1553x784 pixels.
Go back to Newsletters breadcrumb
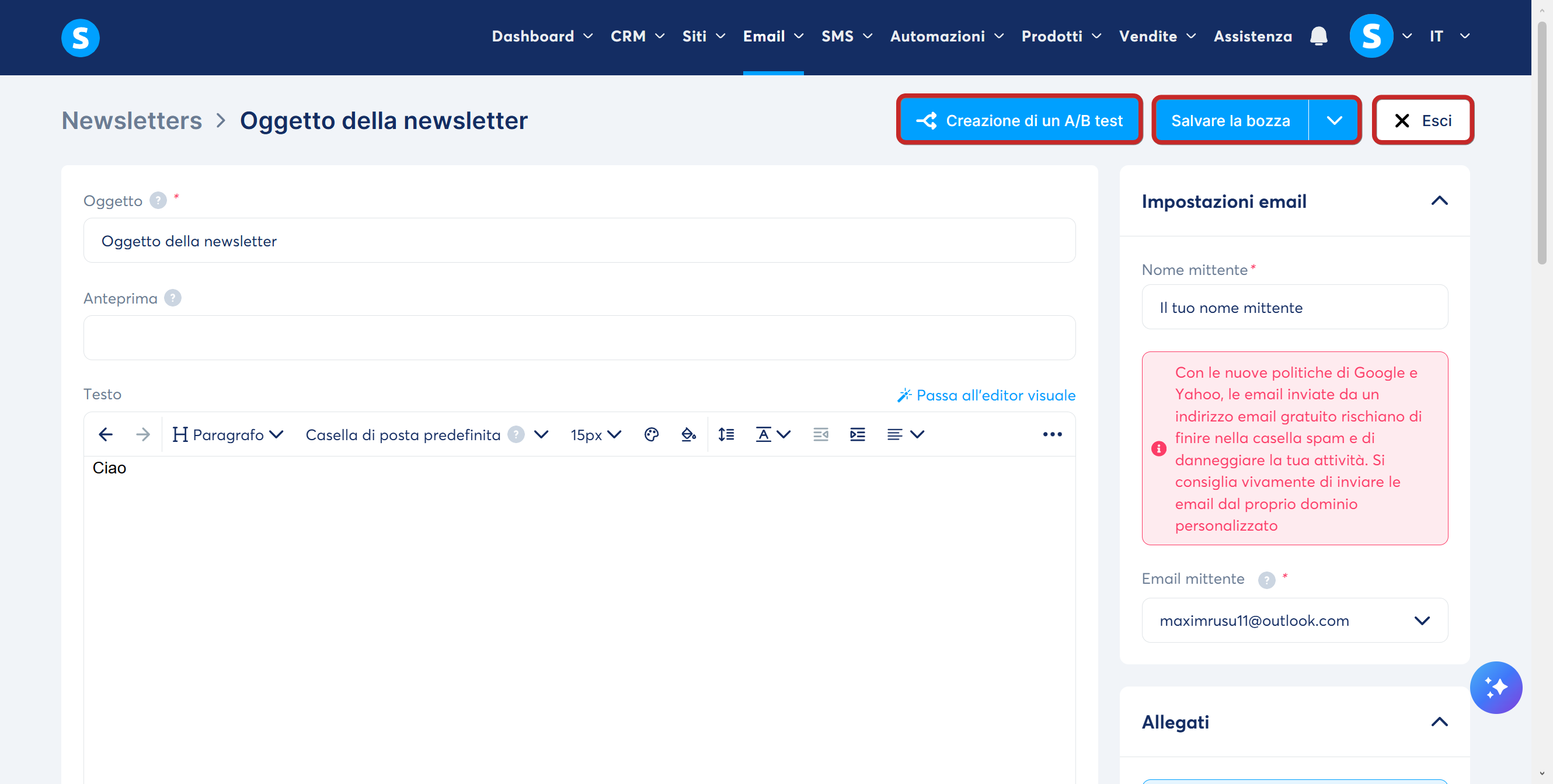132,120
